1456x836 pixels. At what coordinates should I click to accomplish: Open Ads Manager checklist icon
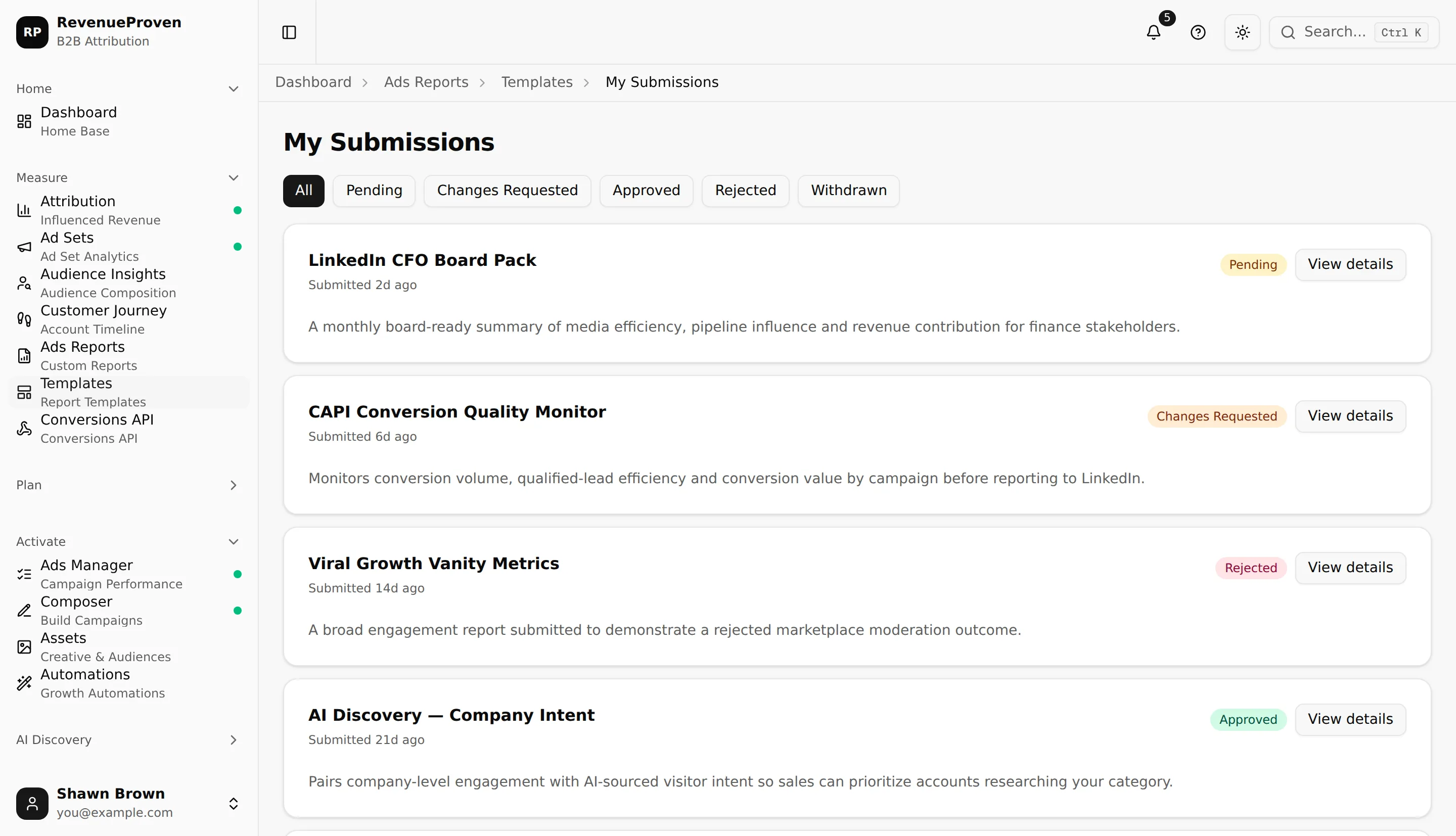point(24,574)
